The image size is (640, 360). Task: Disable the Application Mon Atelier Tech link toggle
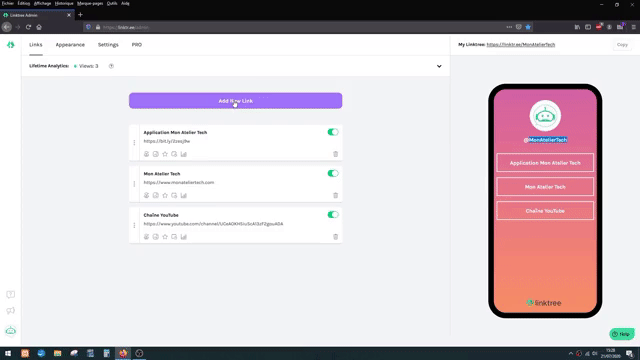click(x=333, y=132)
